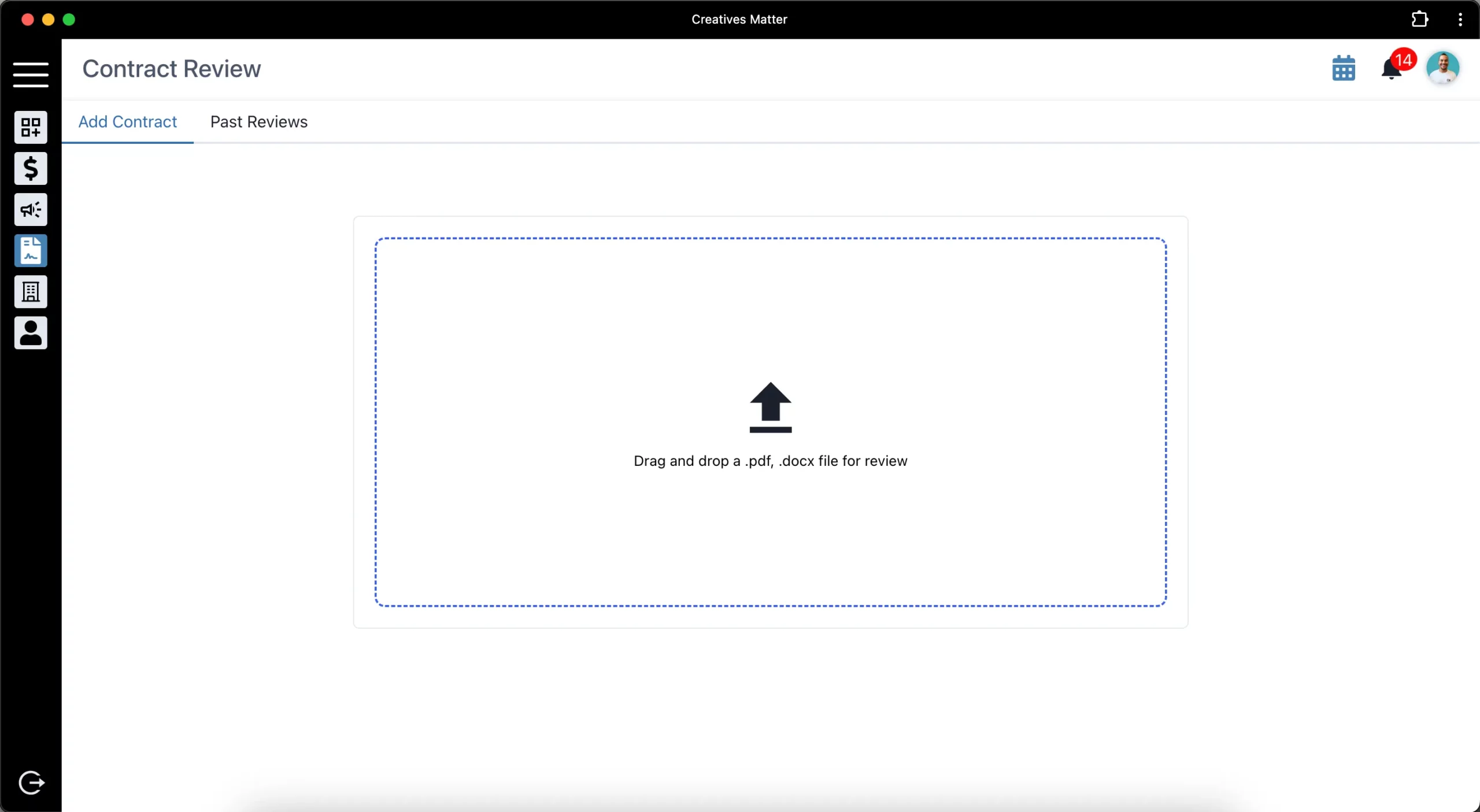Switch to the Add Contract tab
The image size is (1480, 812).
pos(127,122)
